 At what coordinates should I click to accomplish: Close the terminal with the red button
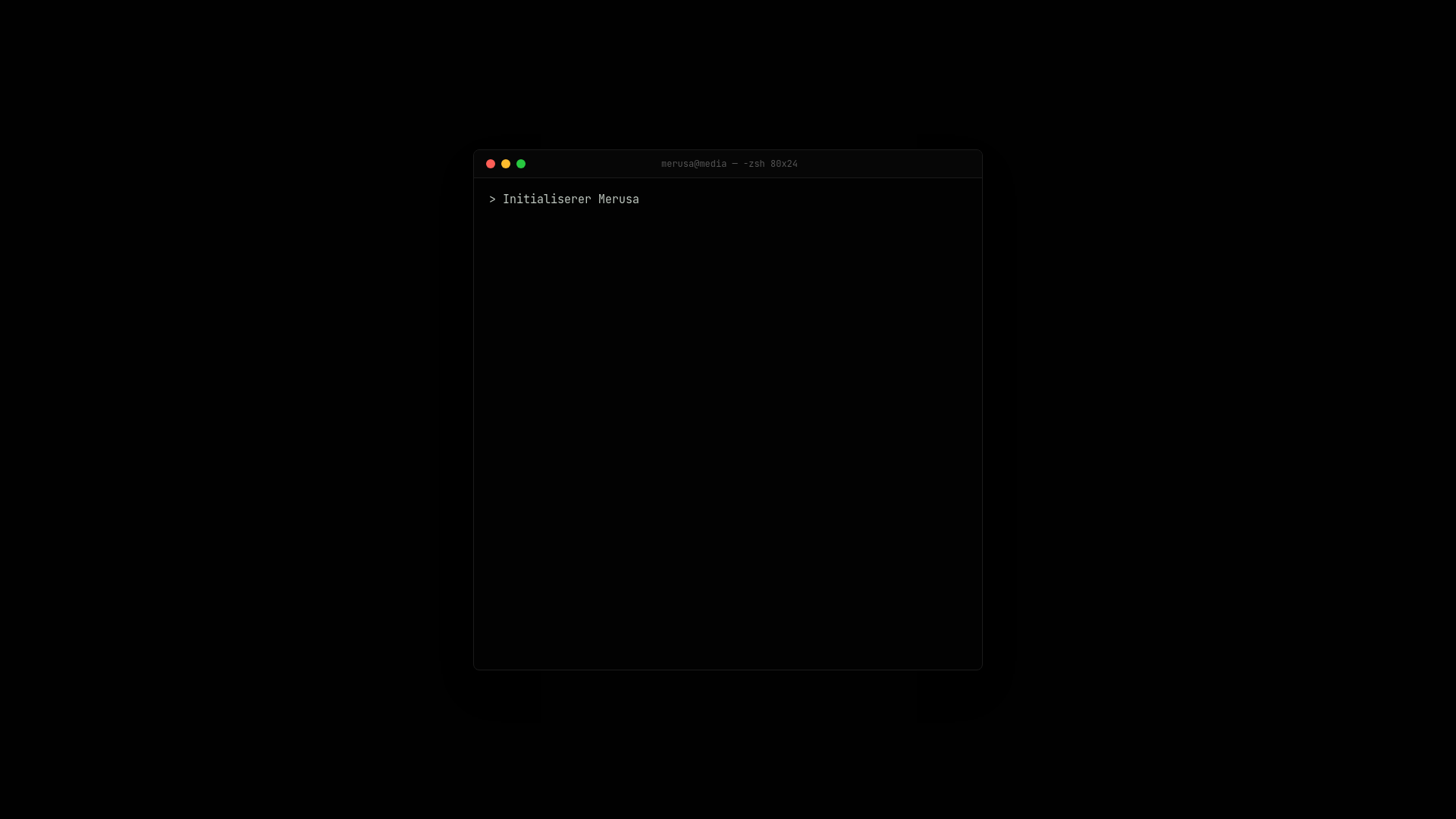491,164
